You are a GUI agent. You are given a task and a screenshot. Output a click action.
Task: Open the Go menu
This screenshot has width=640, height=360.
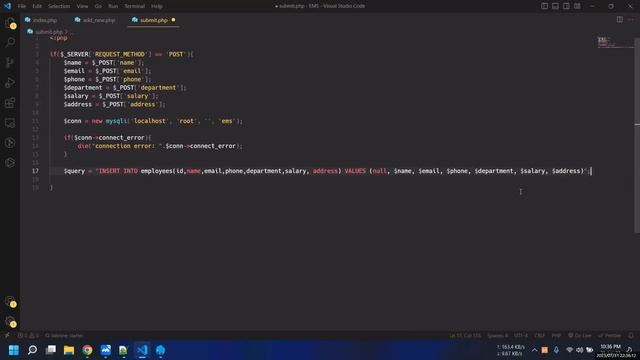click(98, 6)
